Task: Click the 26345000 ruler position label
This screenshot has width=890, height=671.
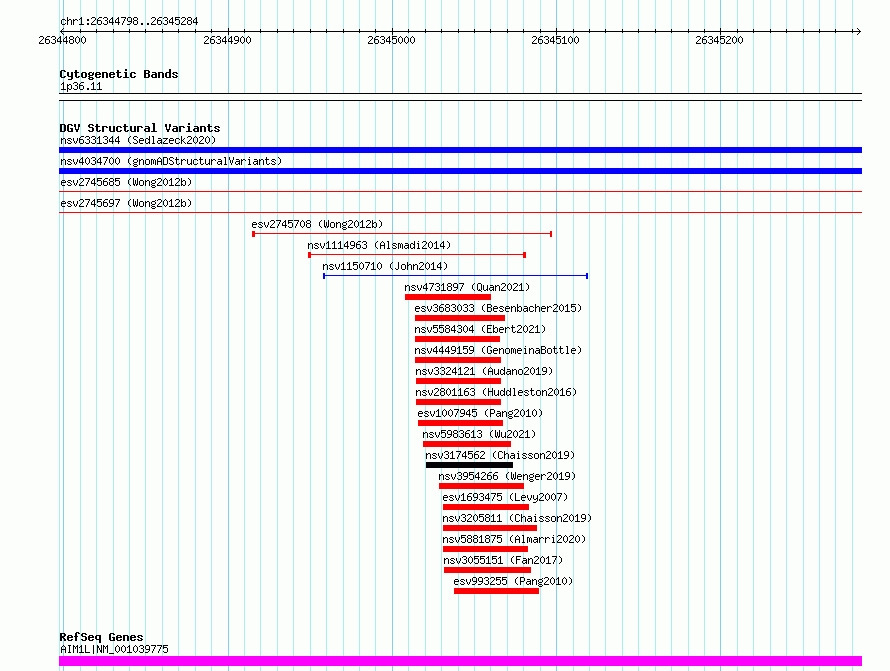Action: [391, 40]
